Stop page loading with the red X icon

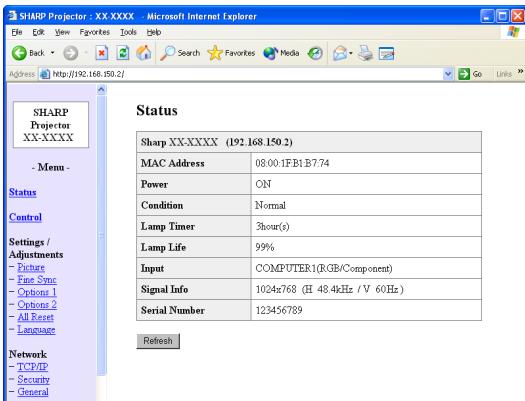[102, 53]
